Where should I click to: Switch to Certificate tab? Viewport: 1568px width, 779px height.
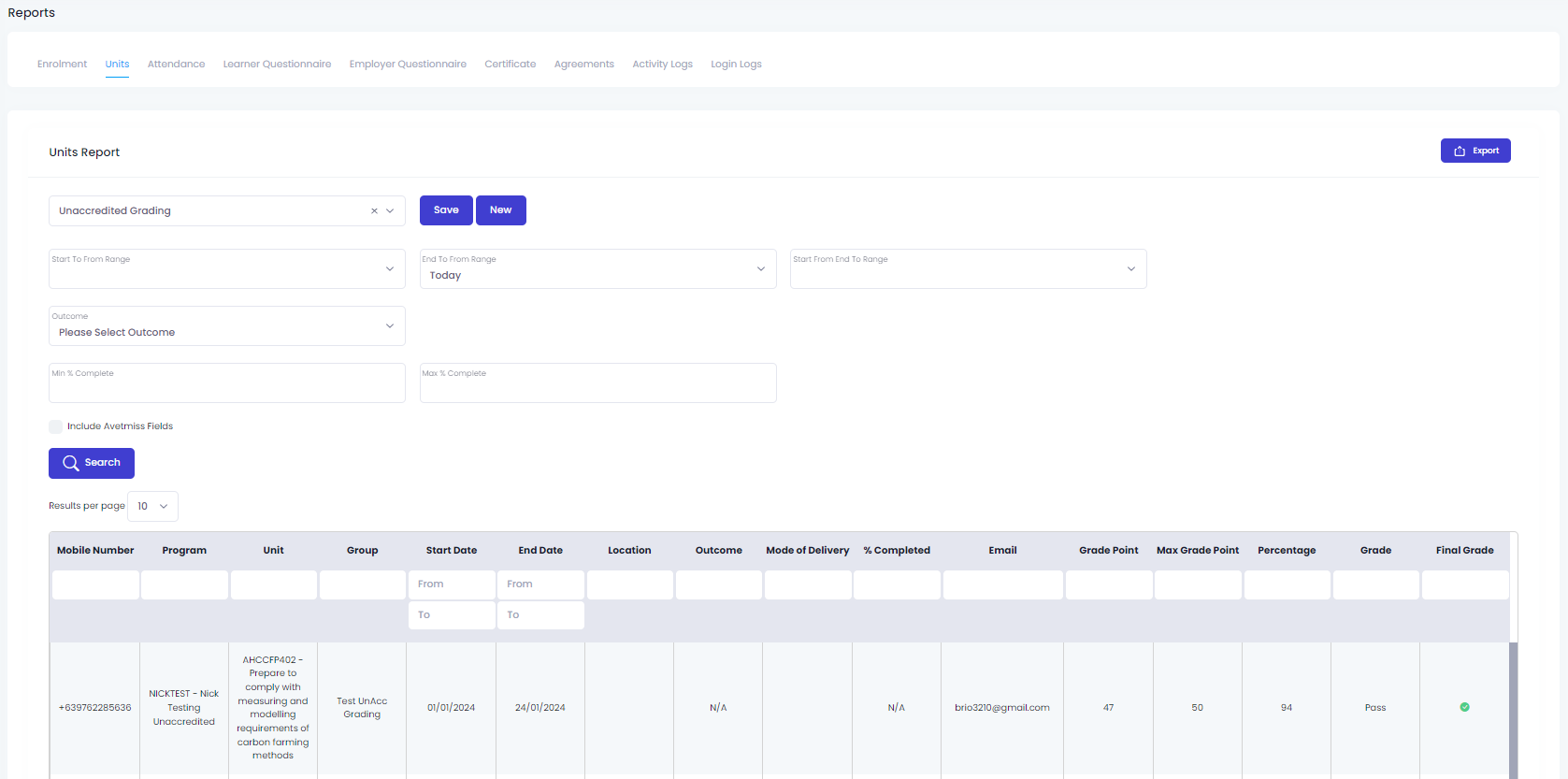point(510,65)
